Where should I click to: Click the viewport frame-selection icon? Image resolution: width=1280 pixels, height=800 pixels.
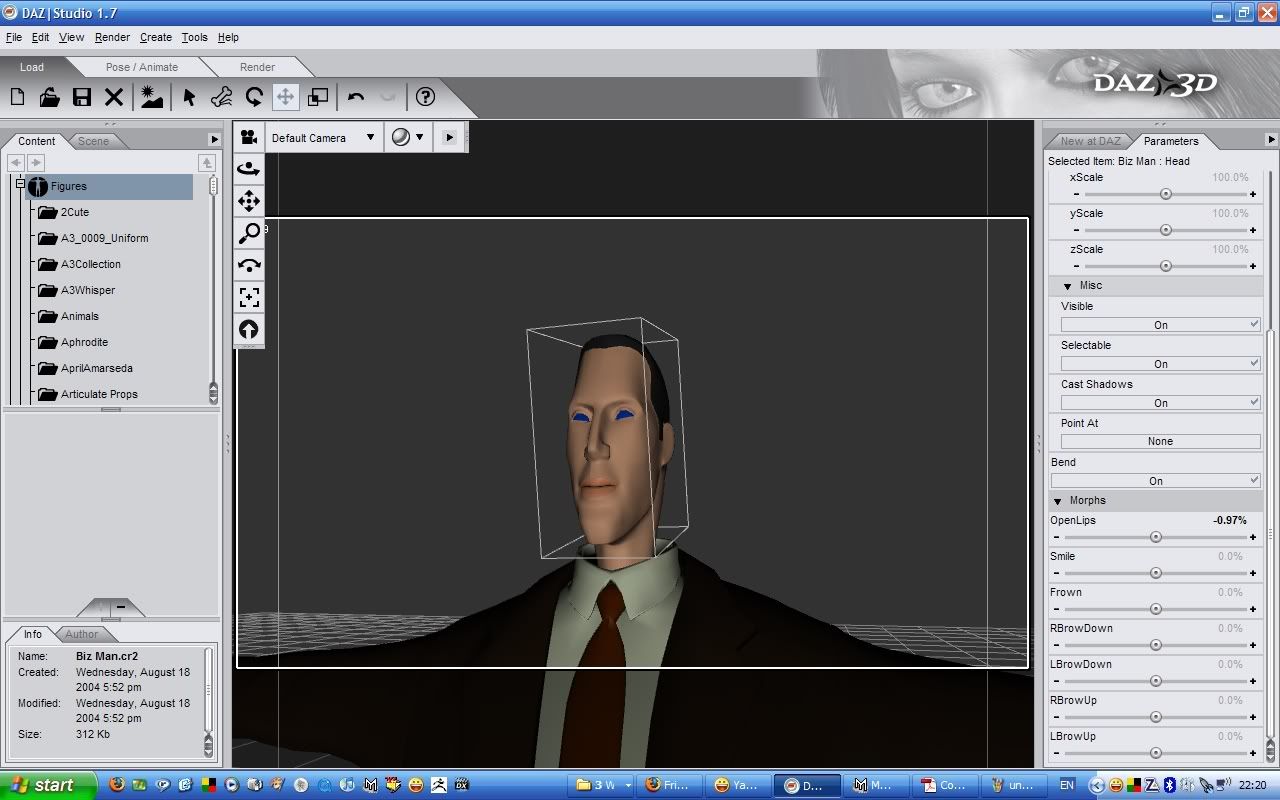pyautogui.click(x=249, y=297)
